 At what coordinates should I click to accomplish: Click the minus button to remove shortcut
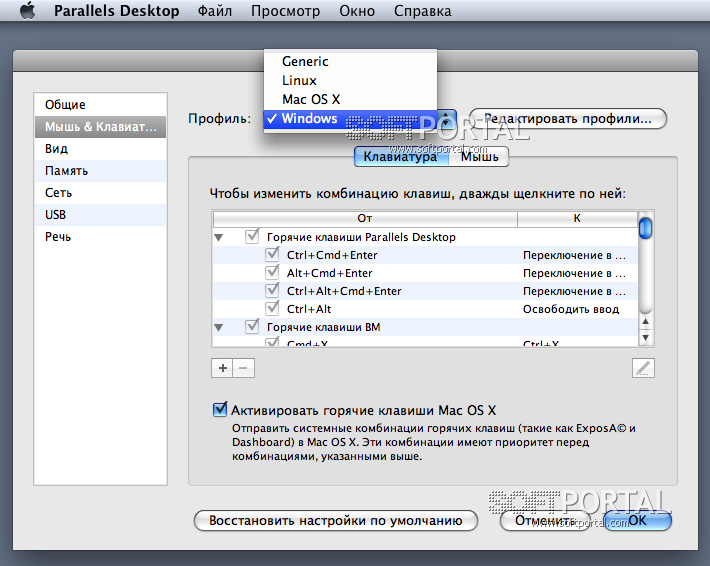[x=244, y=368]
